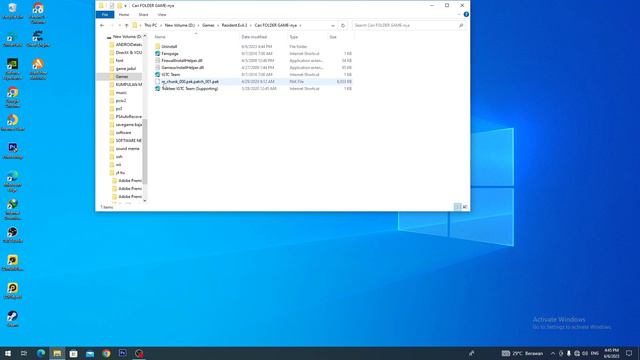Select the font folder in tree

119,60
